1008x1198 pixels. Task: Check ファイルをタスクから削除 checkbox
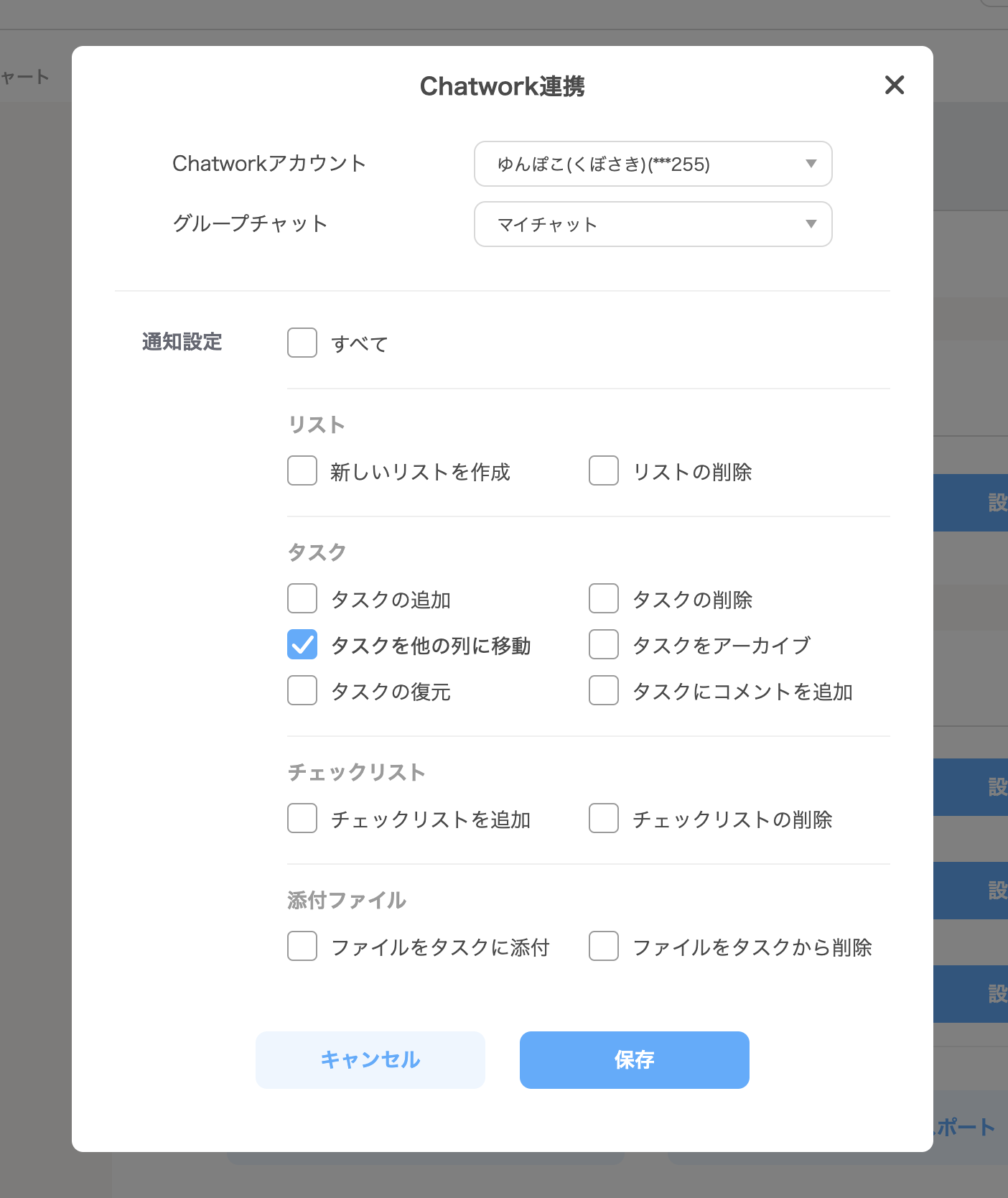pos(604,946)
